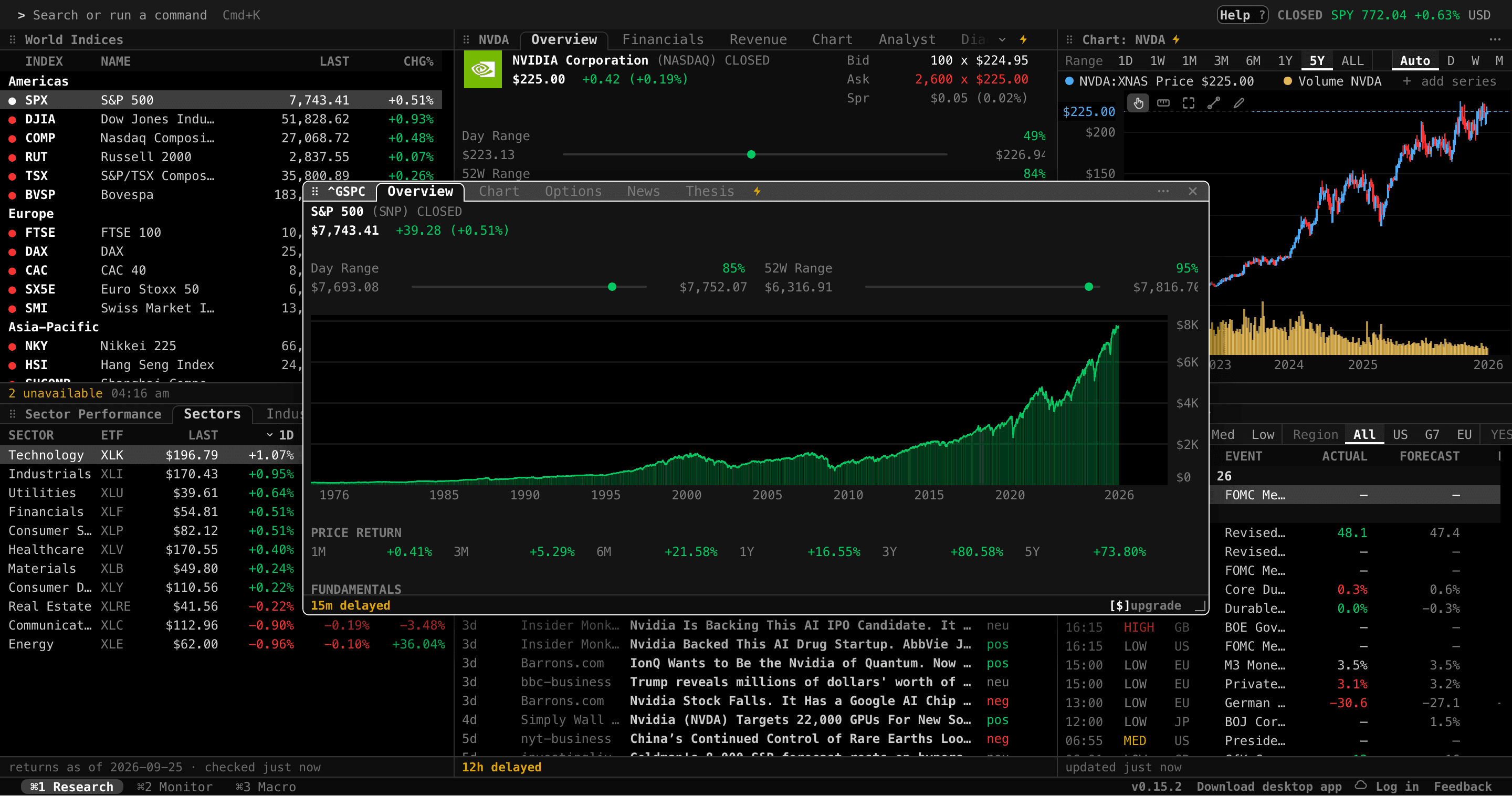This screenshot has height=796, width=1512.
Task: Click the plus icon of add series
Action: 1407,81
